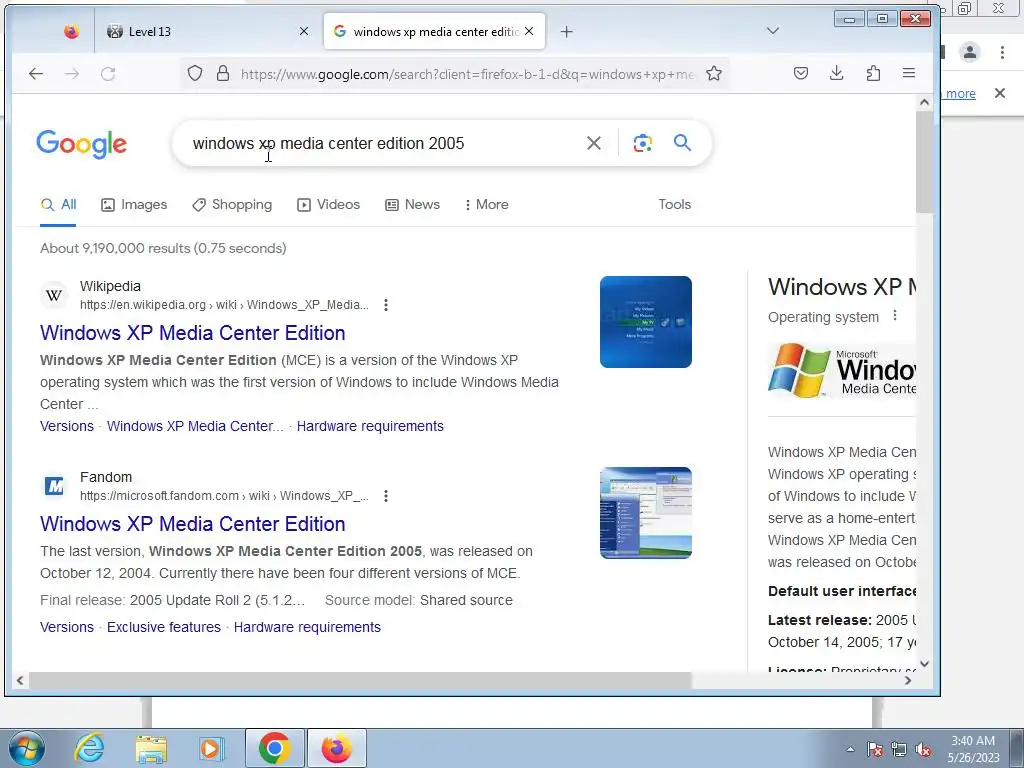Reload the page with the refresh icon
The image size is (1024, 768).
point(108,74)
